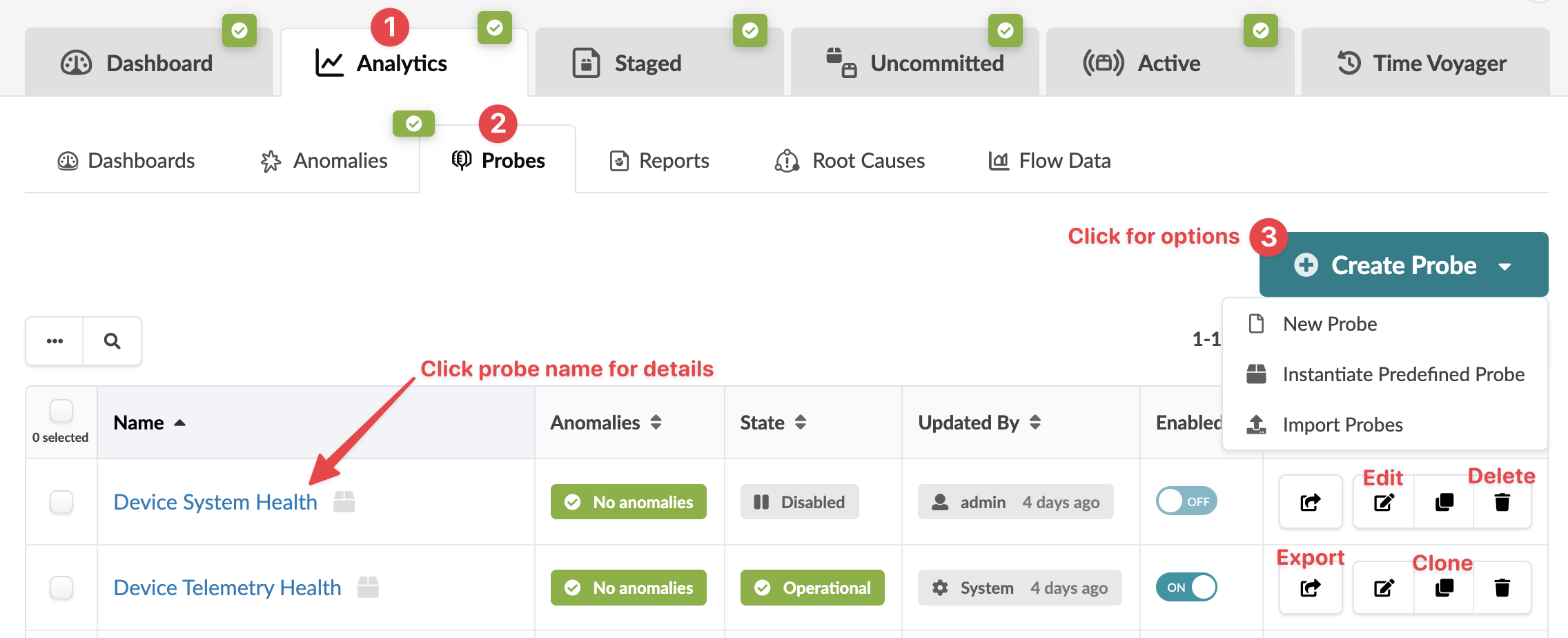Edit the Device System Health probe

[x=1384, y=502]
